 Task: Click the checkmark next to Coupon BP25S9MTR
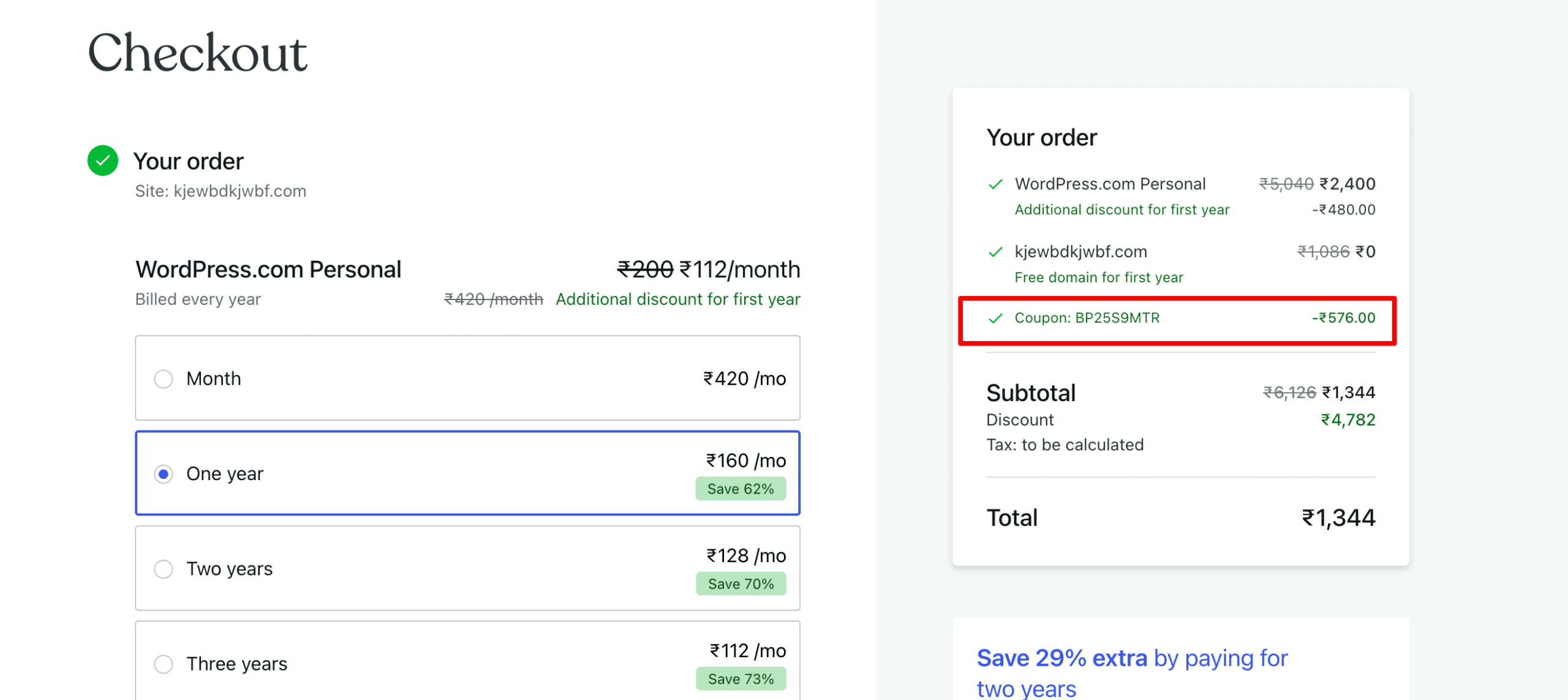[996, 318]
